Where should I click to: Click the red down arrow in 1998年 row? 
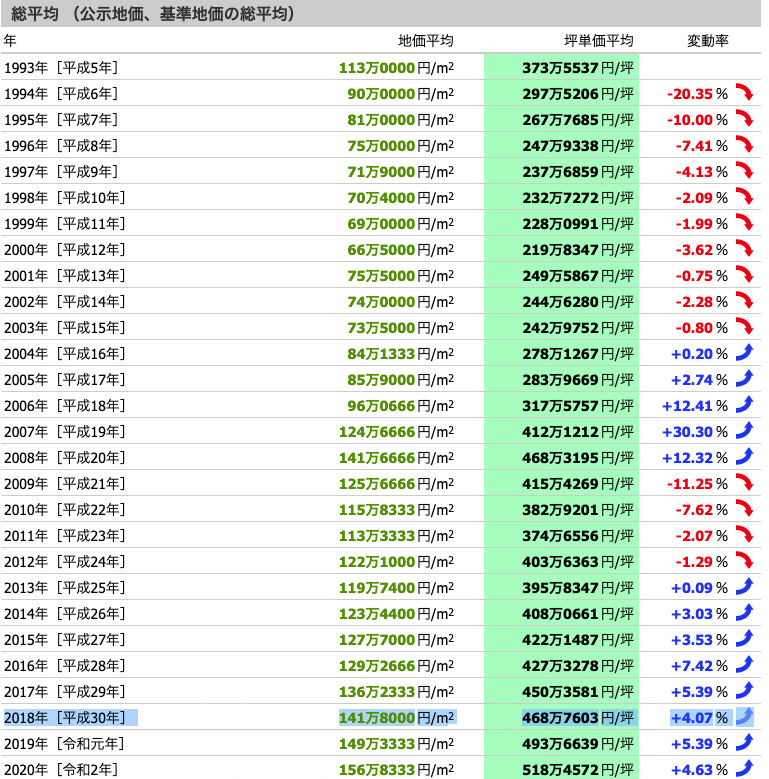tap(744, 197)
